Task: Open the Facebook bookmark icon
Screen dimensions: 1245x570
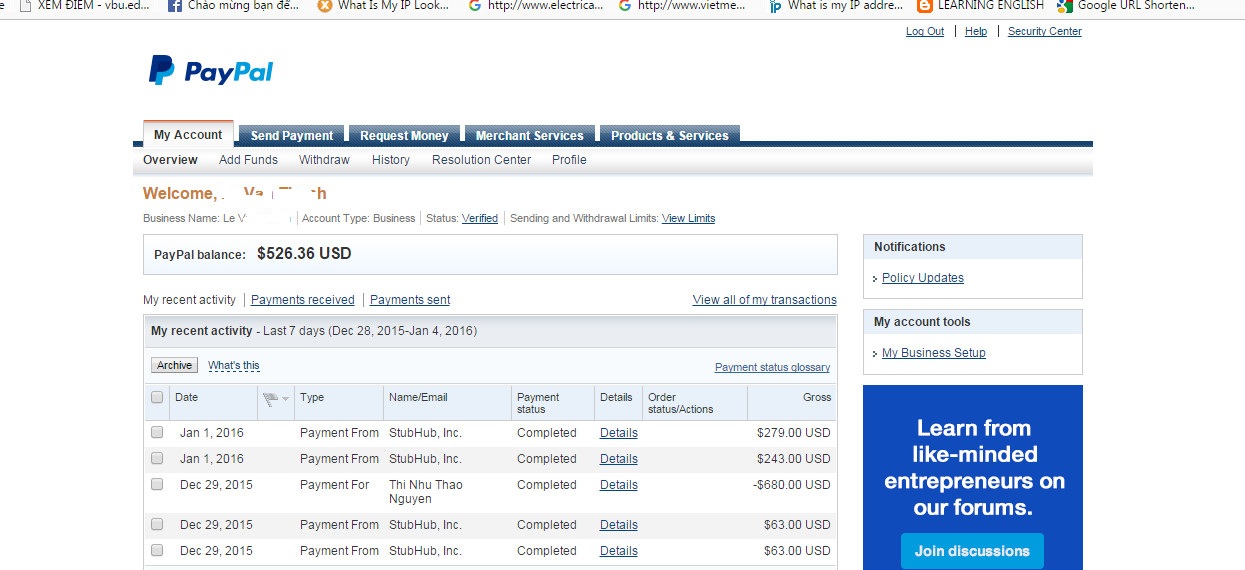Action: 175,6
